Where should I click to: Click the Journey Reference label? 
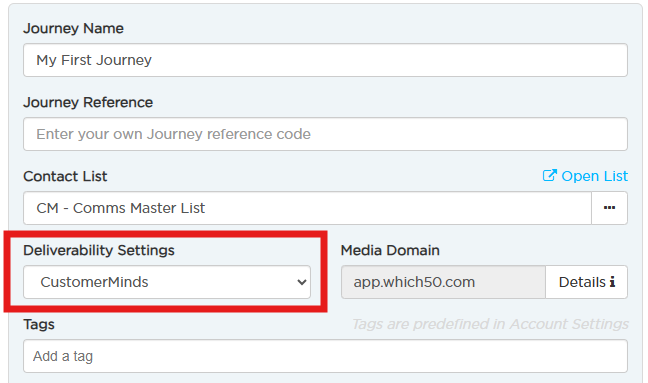pos(88,102)
